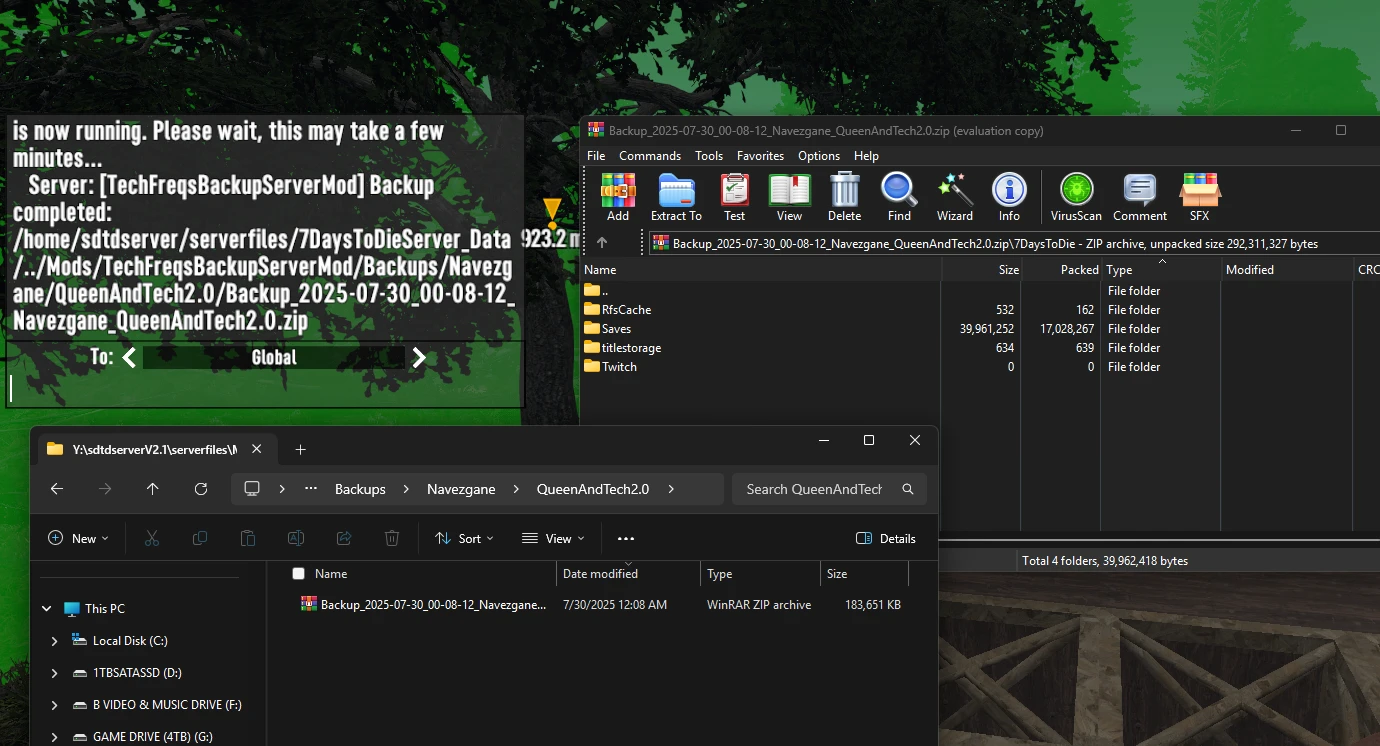Refresh the File Explorer folder
The width and height of the screenshot is (1380, 746).
pos(201,489)
